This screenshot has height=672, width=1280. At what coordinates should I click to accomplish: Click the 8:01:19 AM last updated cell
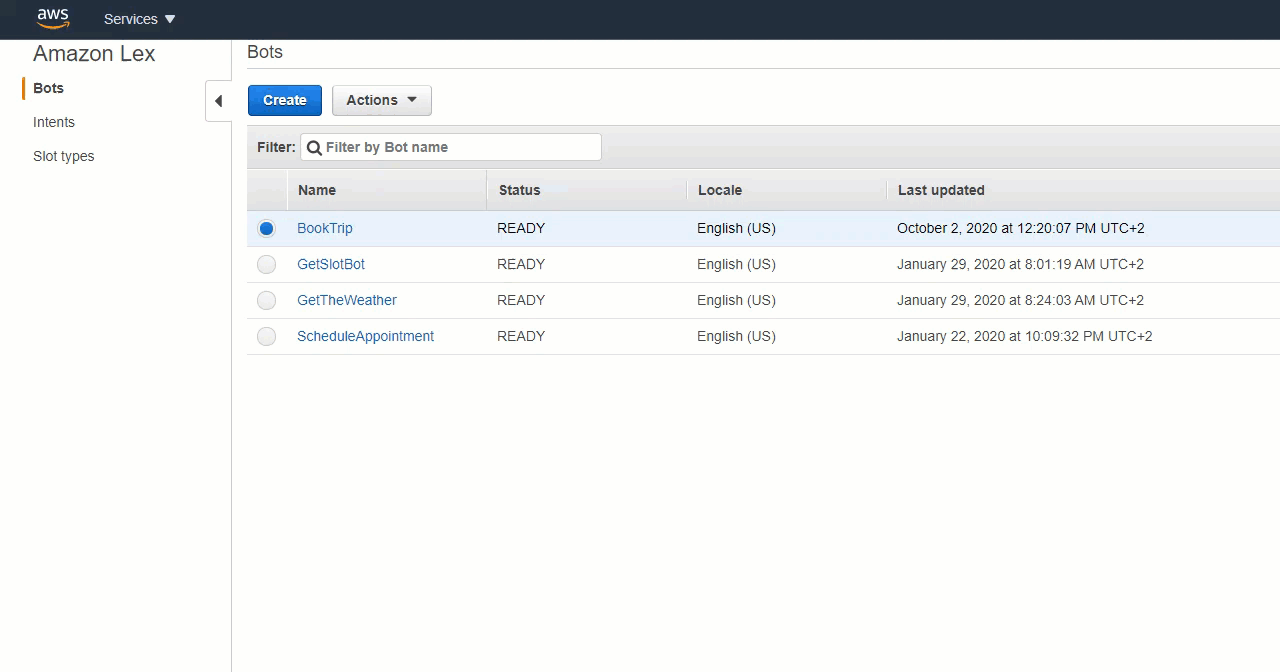pyautogui.click(x=1020, y=264)
